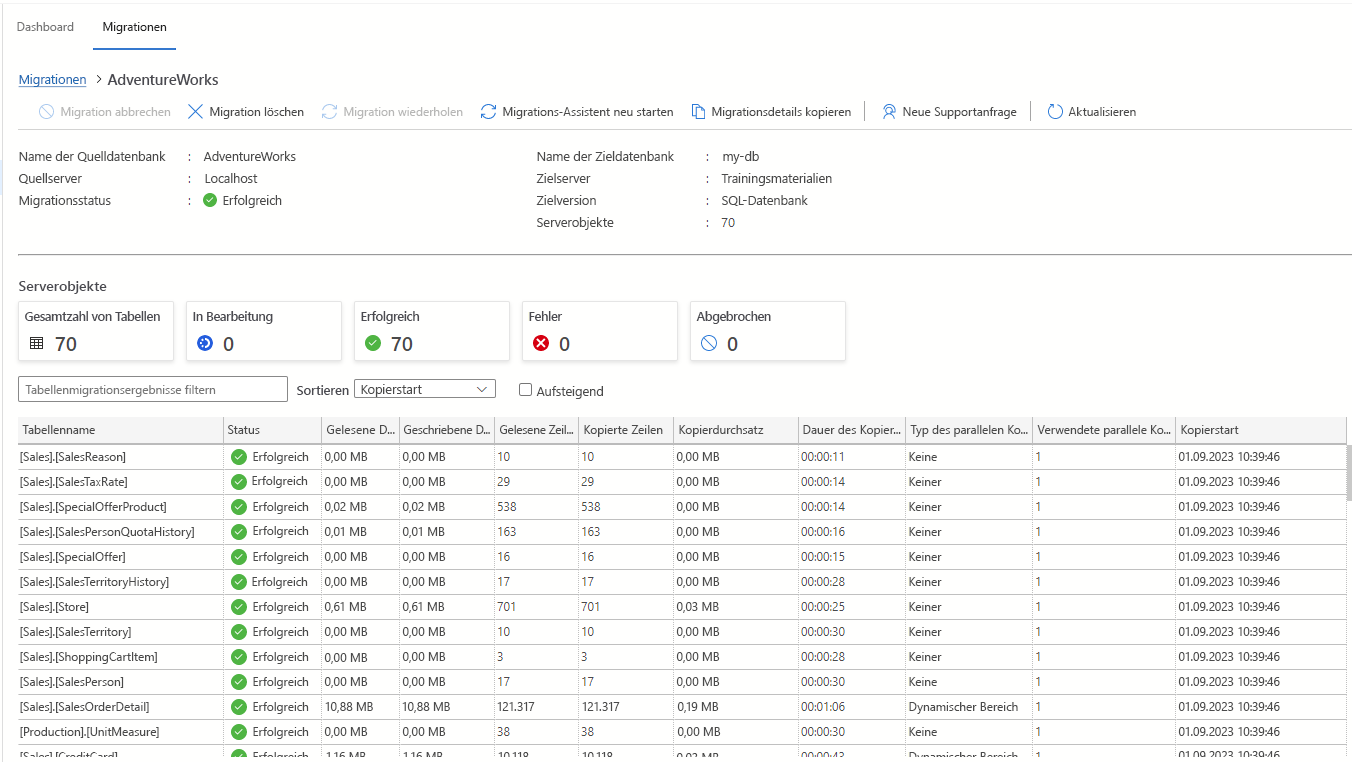Switch to the Dashboard tab
Image resolution: width=1352 pixels, height=762 pixels.
[x=45, y=27]
